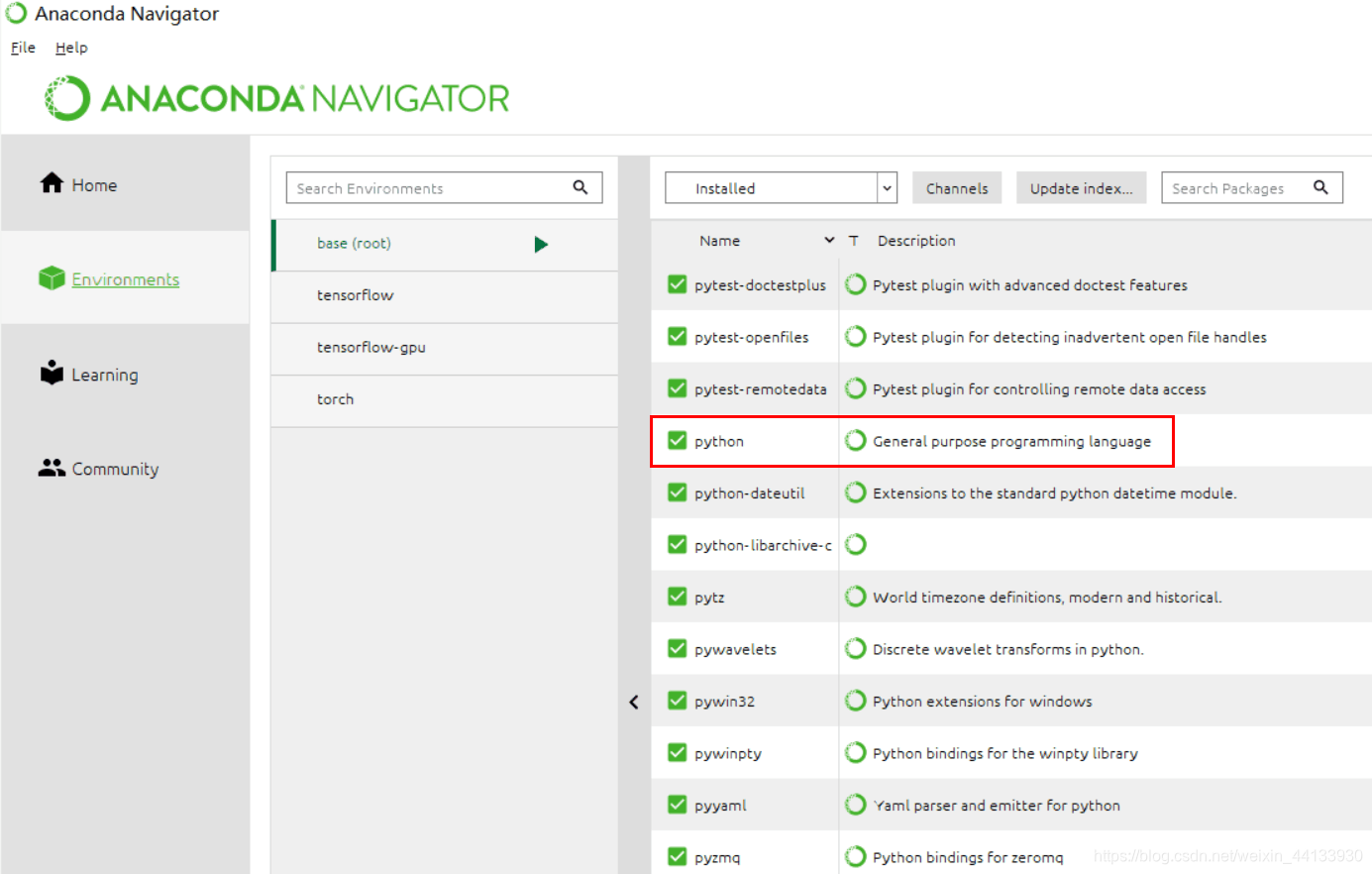Switch to the Environments tab
The image size is (1372, 874).
click(x=125, y=278)
